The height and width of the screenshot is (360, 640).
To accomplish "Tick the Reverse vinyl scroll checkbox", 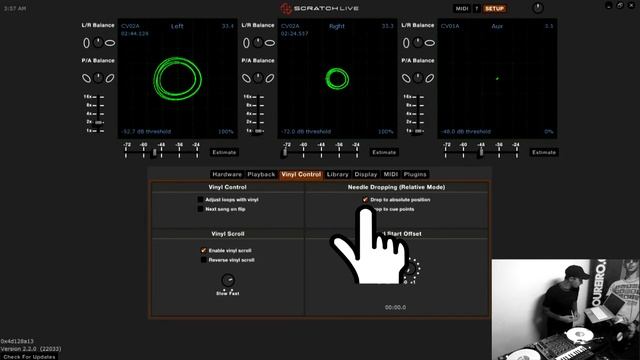I will pos(203,260).
